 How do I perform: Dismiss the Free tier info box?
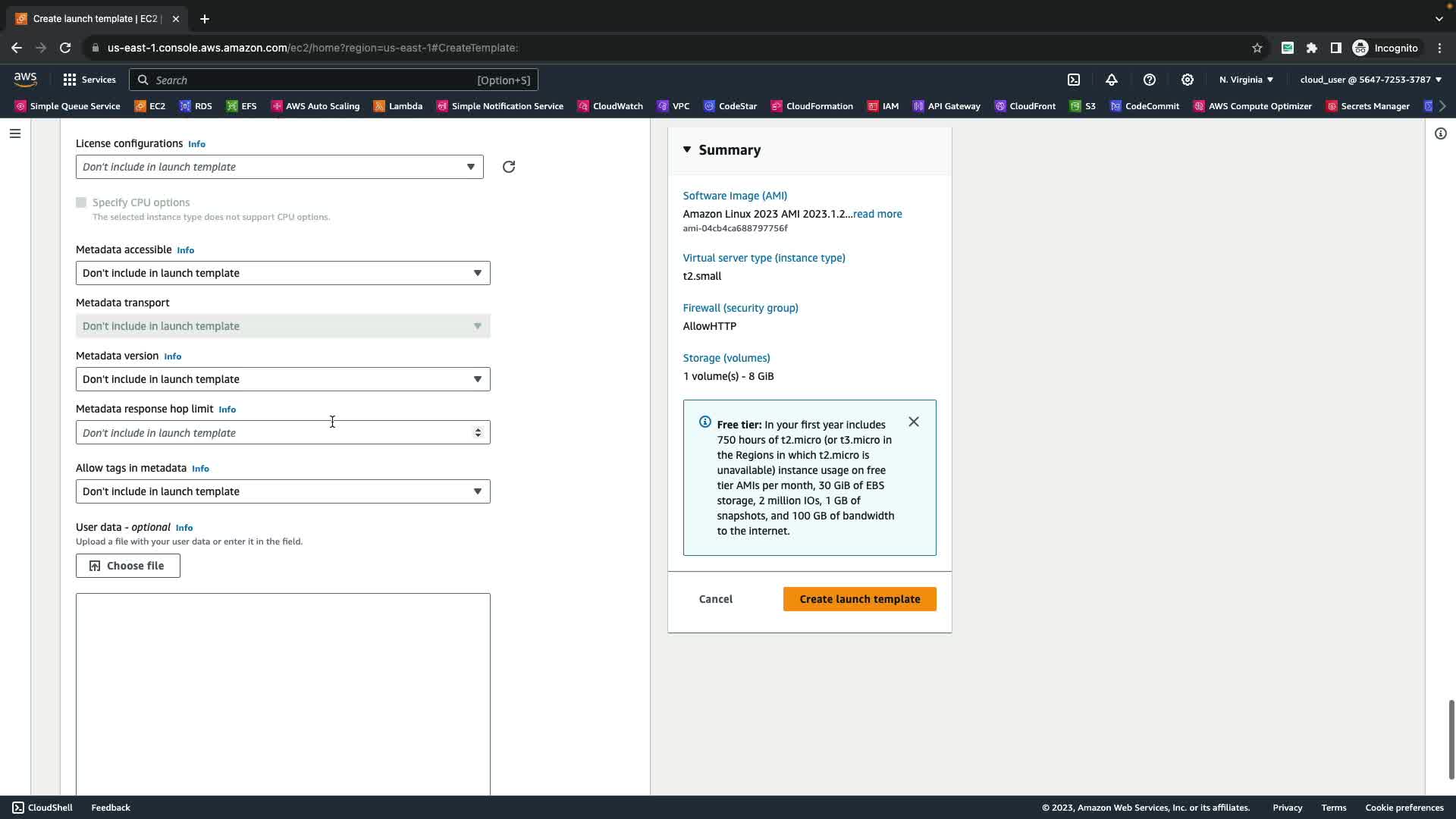tap(914, 422)
